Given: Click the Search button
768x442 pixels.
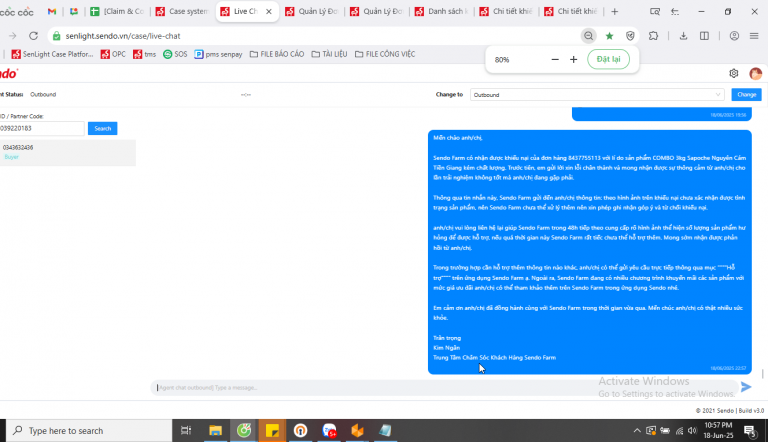Looking at the screenshot, I should (x=102, y=128).
